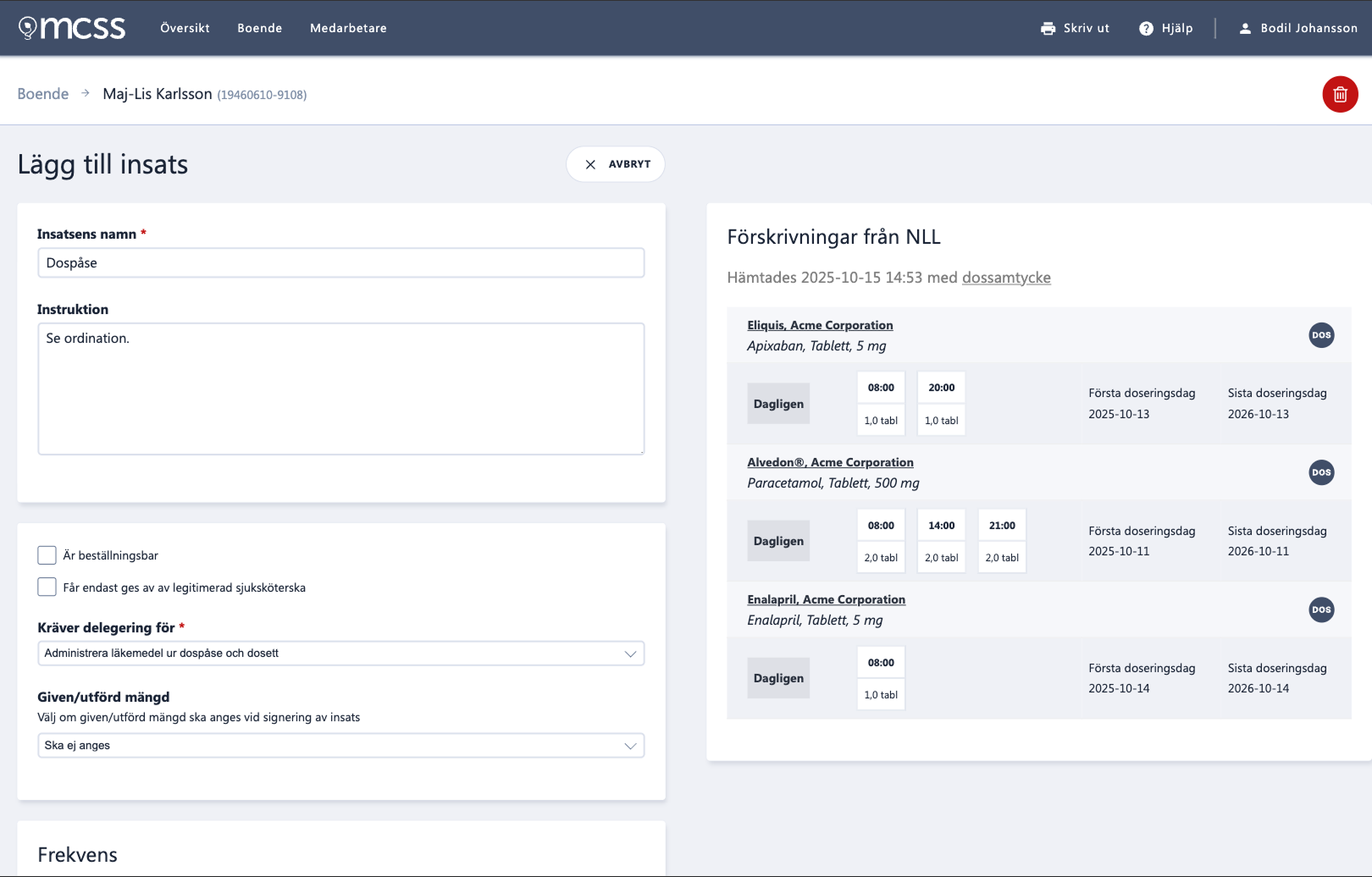Open the Enalapril, Acme Corporation link
1372x877 pixels.
(826, 599)
